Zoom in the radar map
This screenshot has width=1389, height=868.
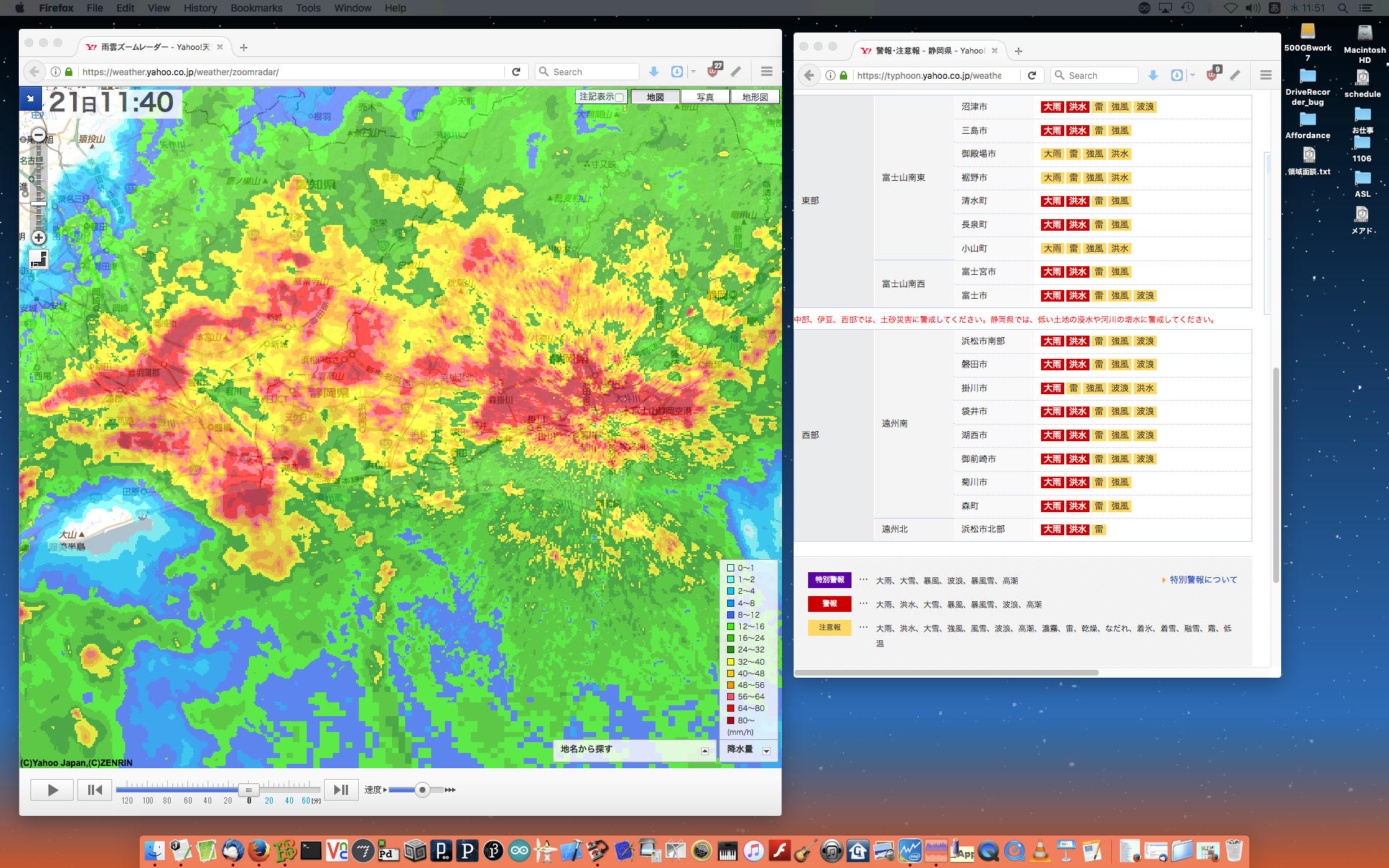pyautogui.click(x=39, y=237)
